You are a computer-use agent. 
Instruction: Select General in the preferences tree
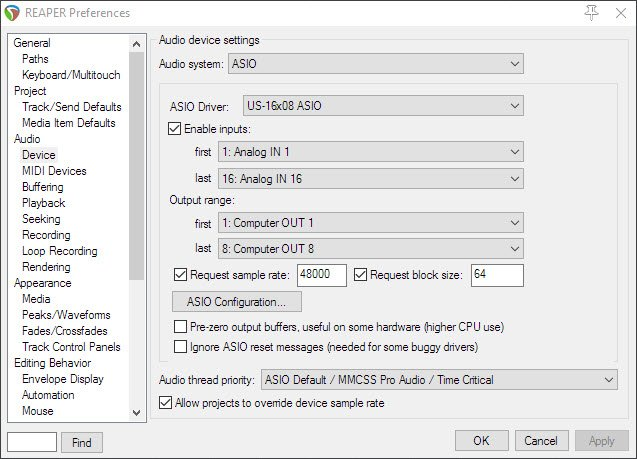(32, 43)
